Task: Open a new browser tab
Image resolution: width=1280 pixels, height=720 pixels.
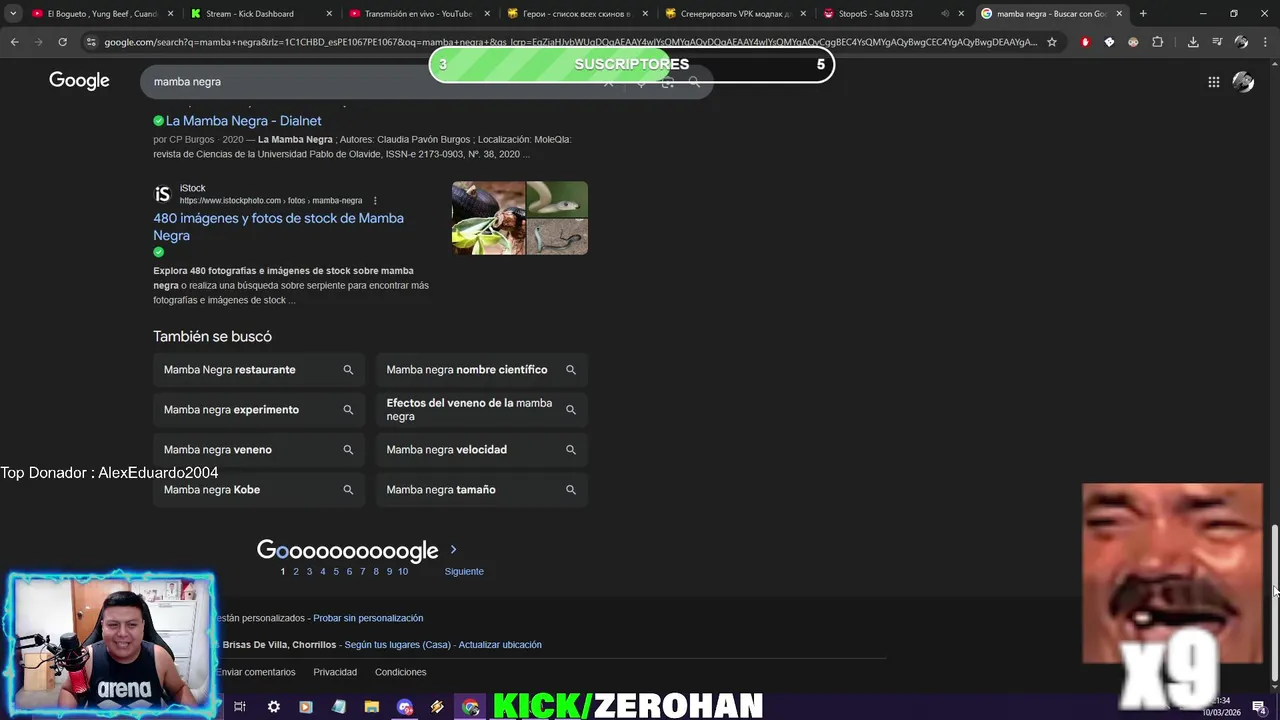Action: tap(1143, 14)
